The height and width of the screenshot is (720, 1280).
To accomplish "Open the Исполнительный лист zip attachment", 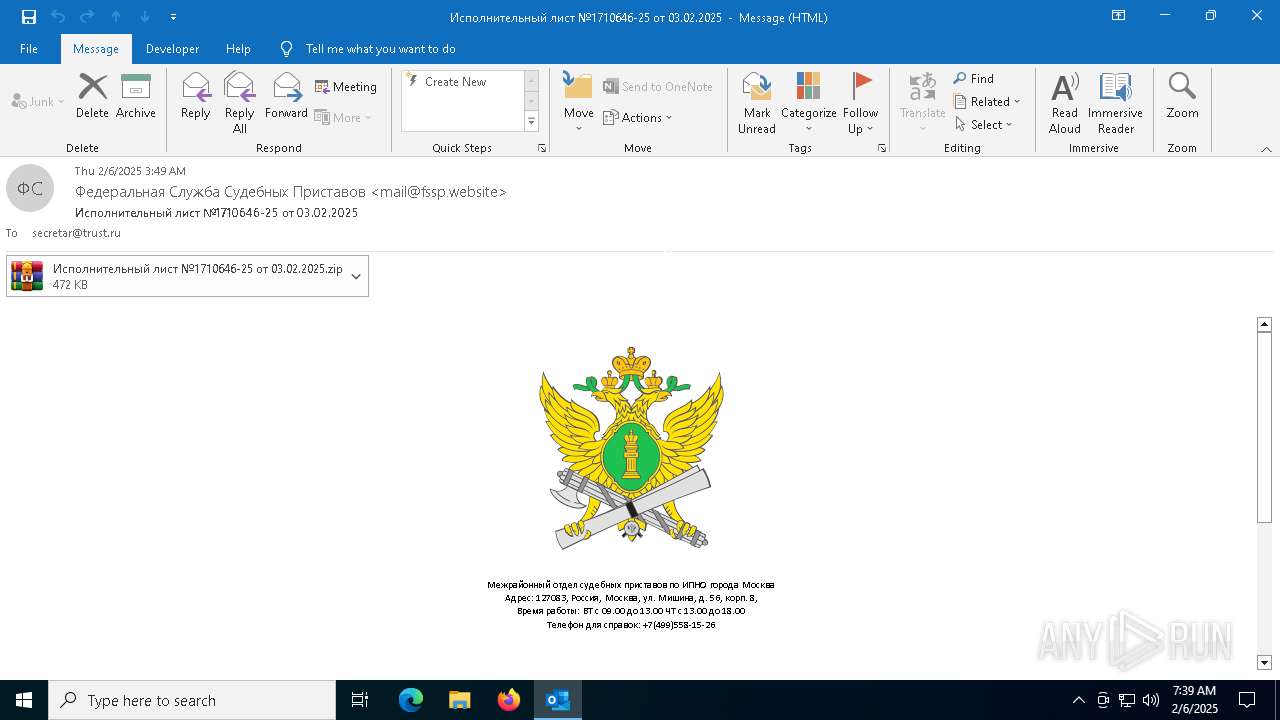I will (178, 276).
